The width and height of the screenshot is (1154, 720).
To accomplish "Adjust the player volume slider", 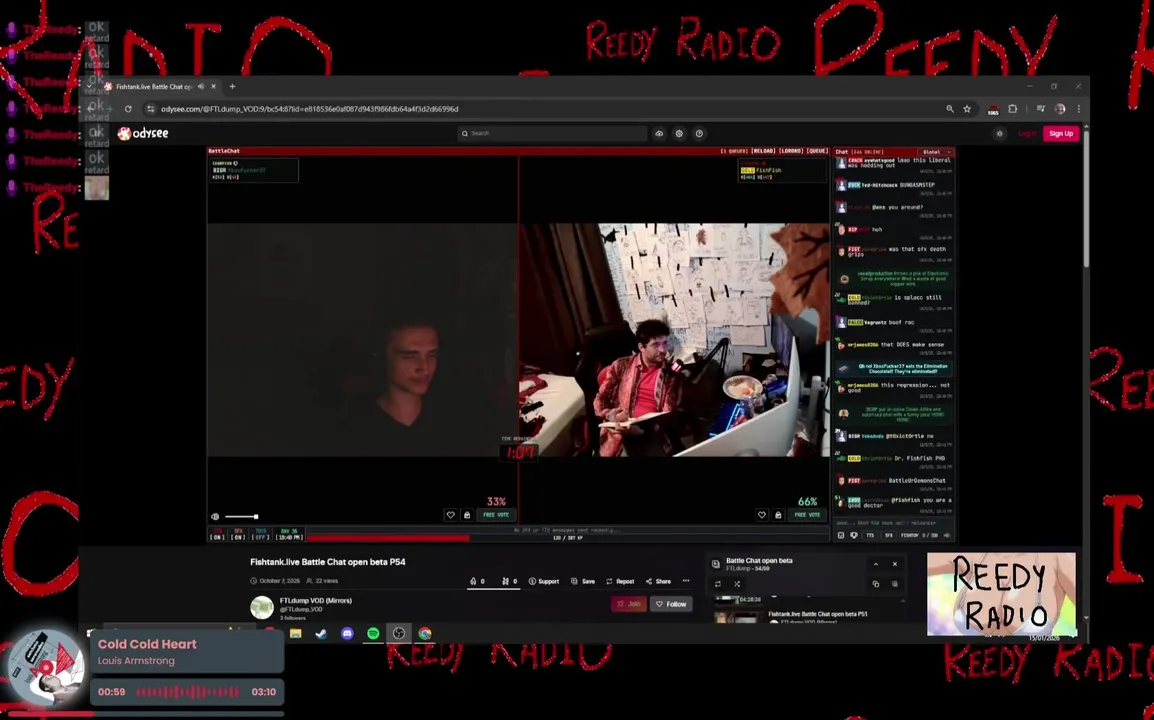I will pyautogui.click(x=241, y=517).
